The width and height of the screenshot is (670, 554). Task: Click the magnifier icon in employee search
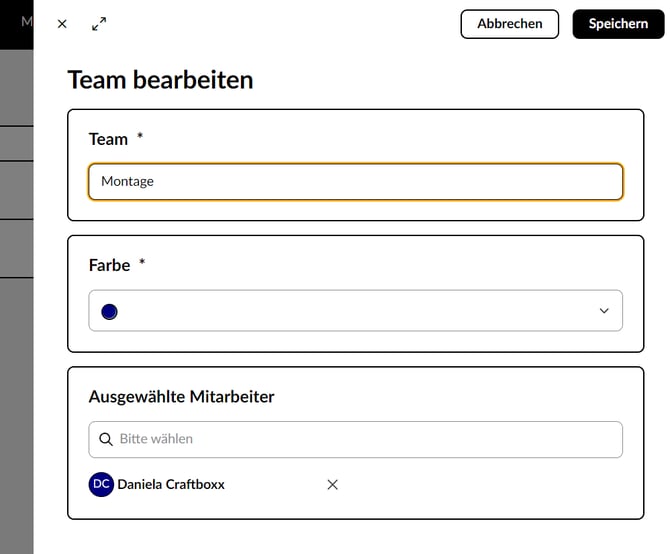106,439
